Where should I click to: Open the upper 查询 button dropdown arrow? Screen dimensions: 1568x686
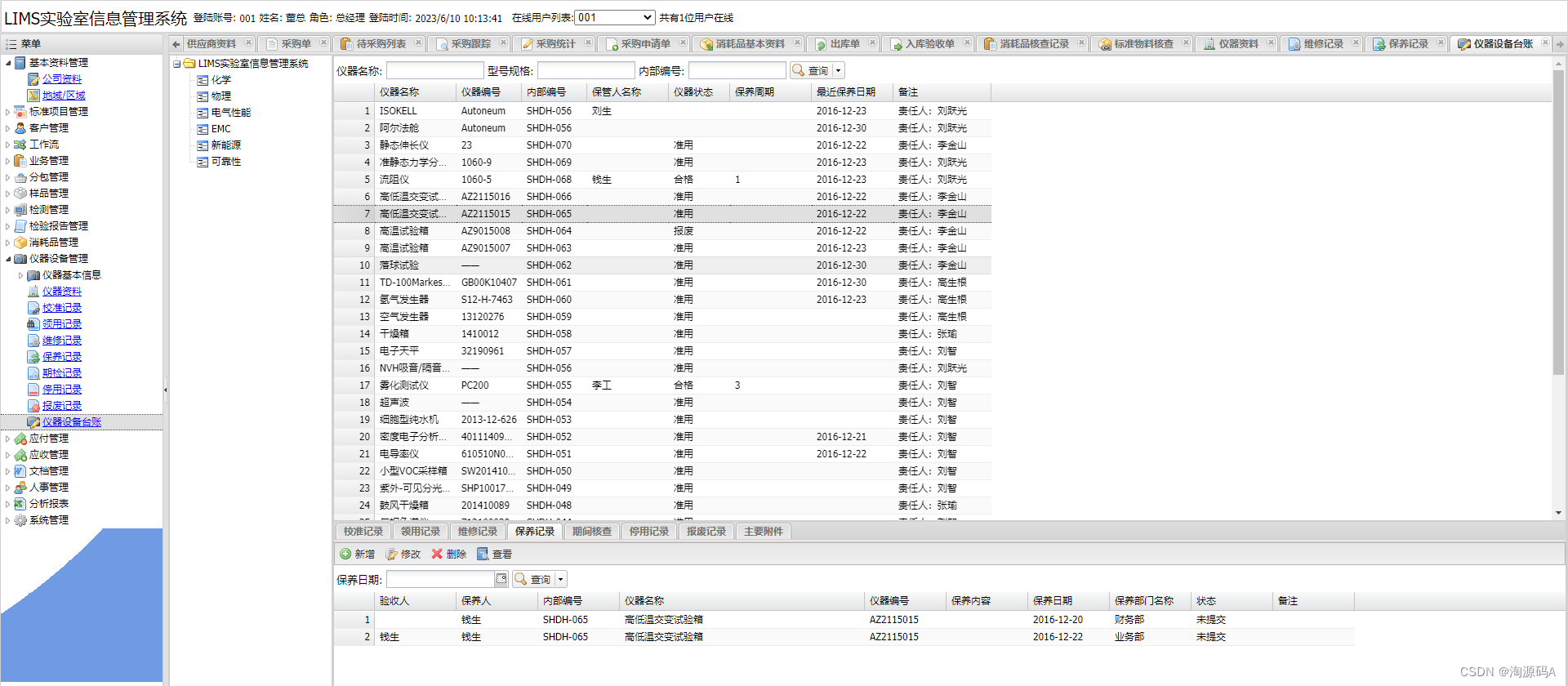838,71
